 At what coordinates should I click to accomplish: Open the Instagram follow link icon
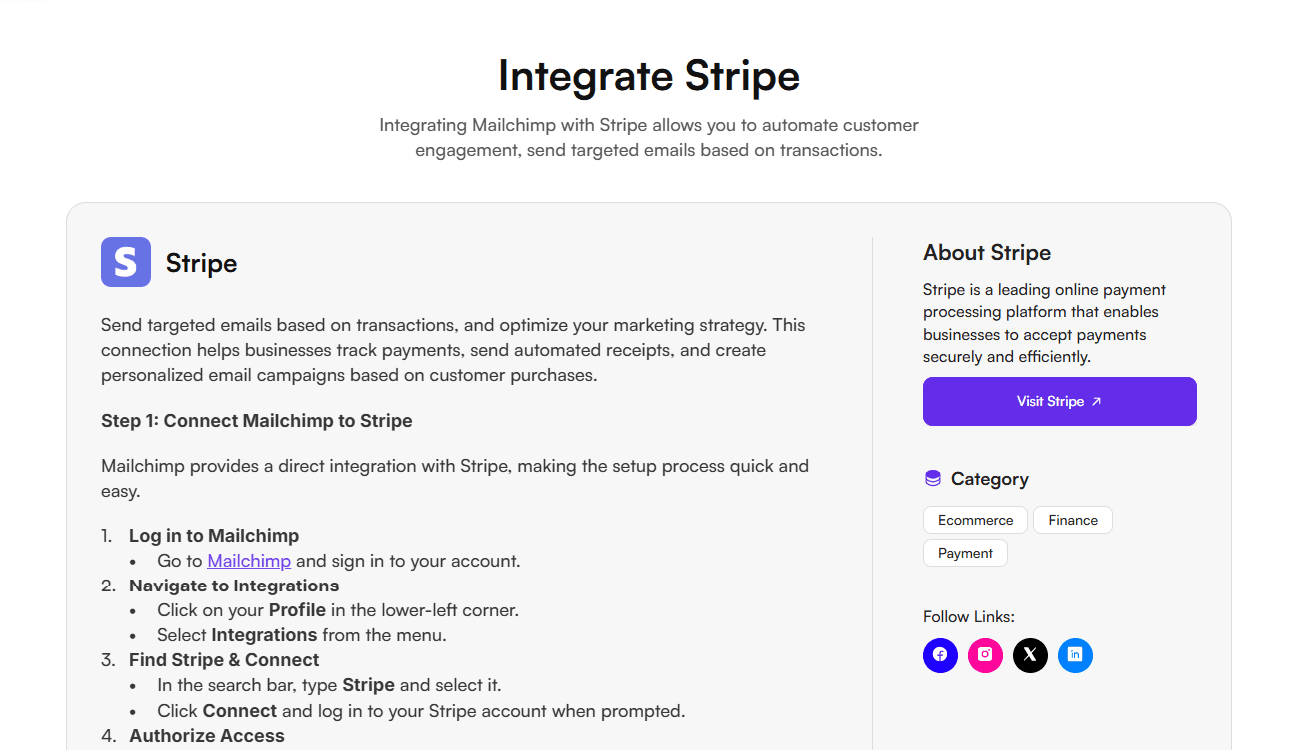click(x=985, y=655)
